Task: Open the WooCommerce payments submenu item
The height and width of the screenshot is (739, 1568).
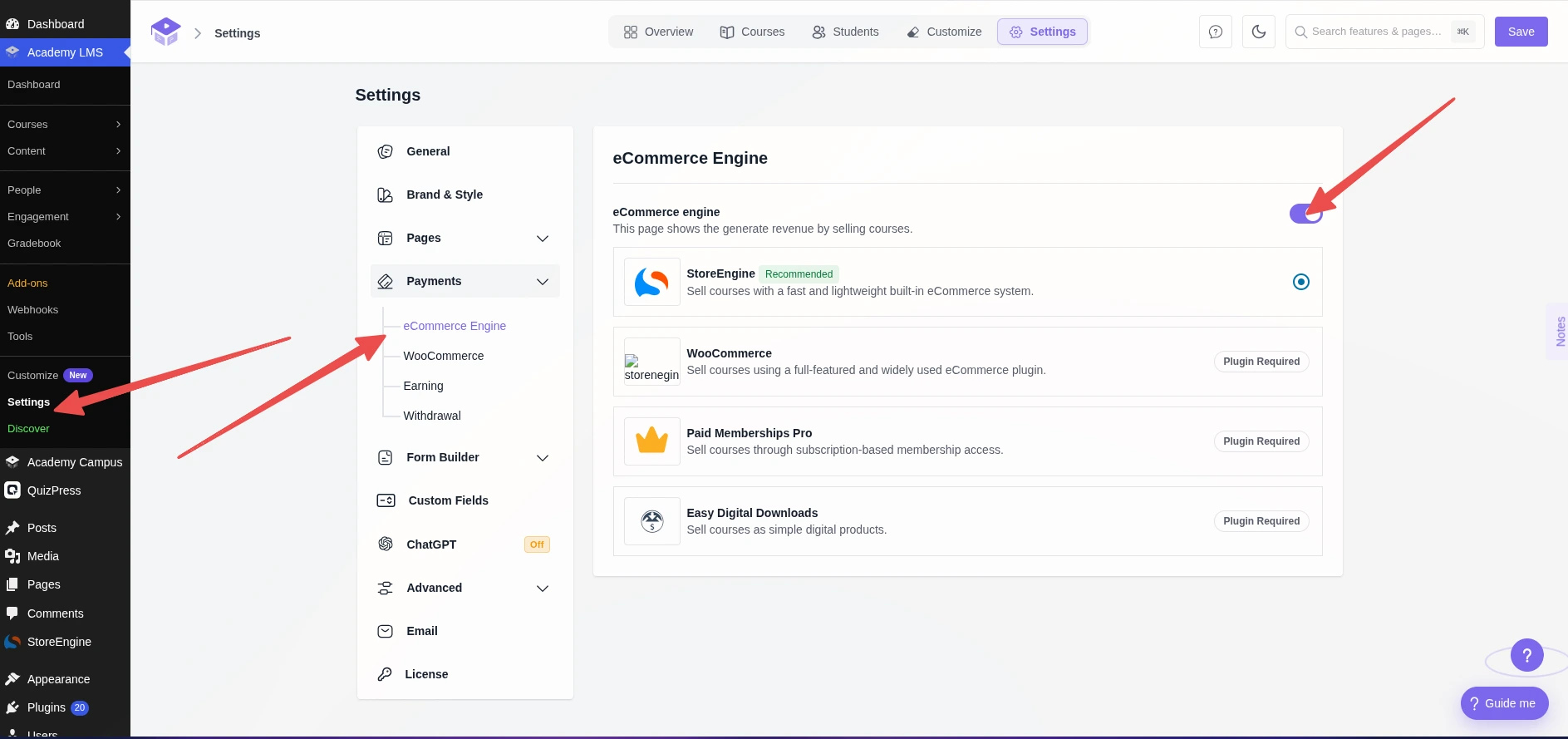Action: (443, 356)
